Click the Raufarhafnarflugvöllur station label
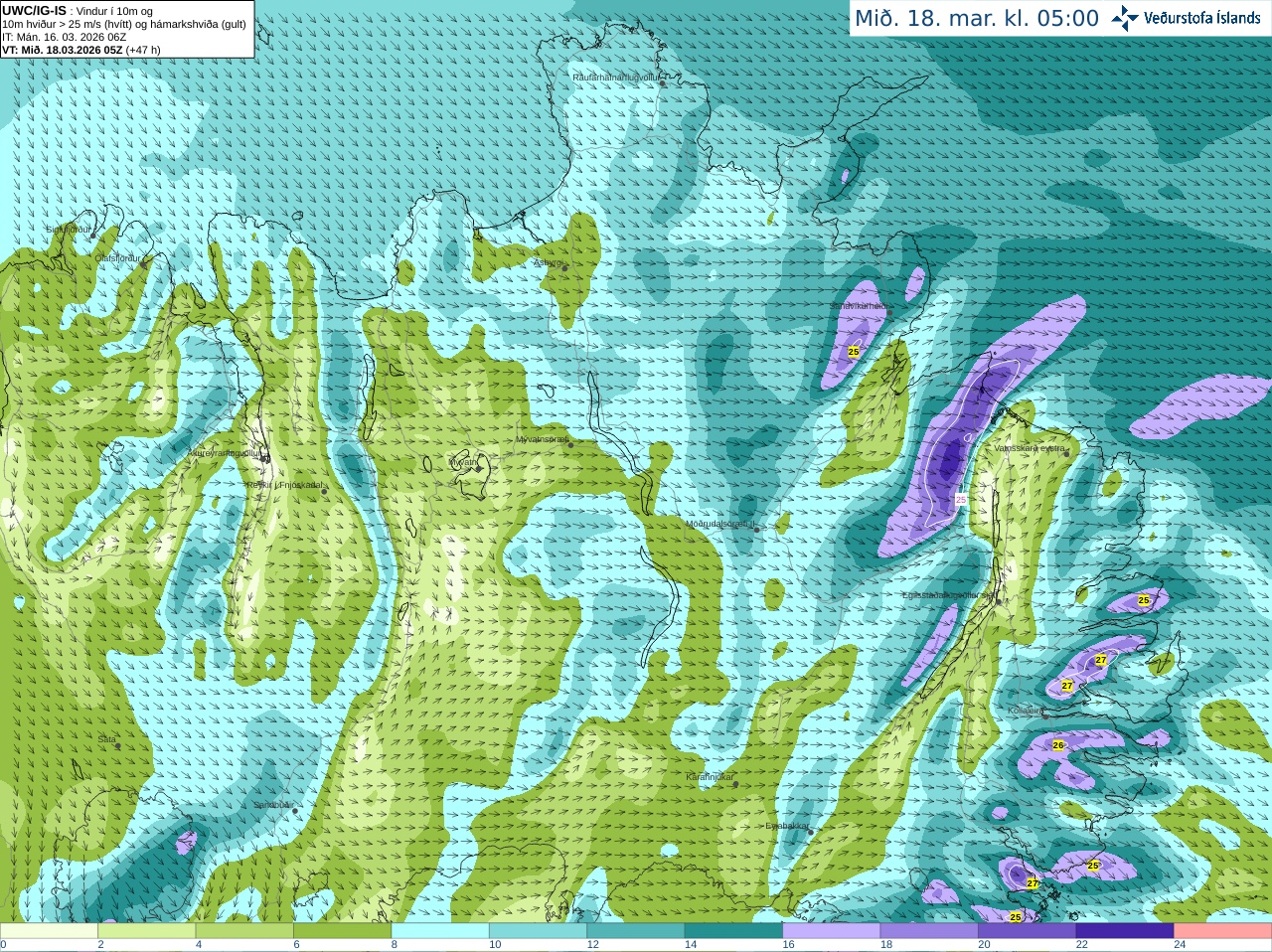This screenshot has width=1272, height=952. tap(616, 77)
